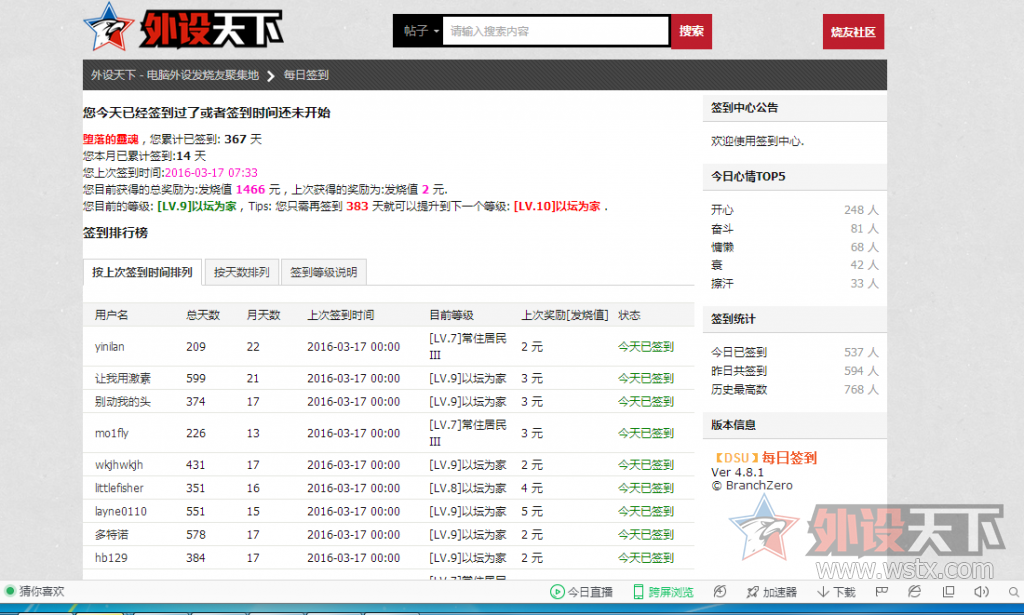
Task: Click the 外设天下 site logo
Action: pyautogui.click(x=184, y=28)
